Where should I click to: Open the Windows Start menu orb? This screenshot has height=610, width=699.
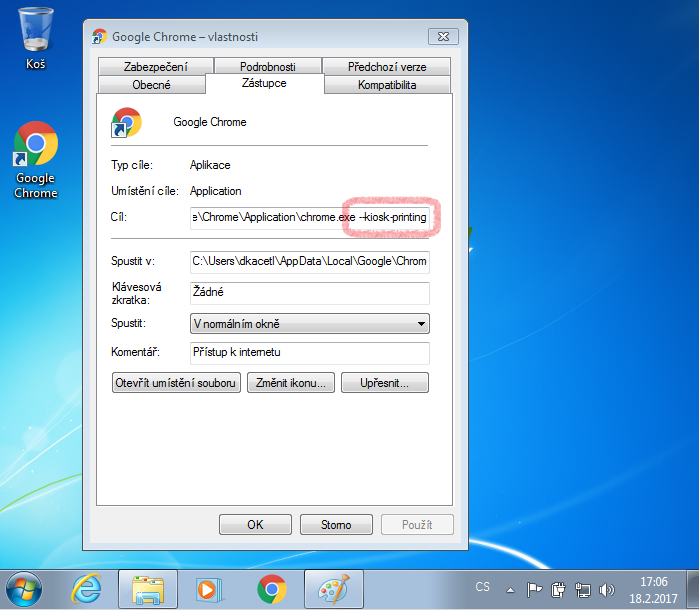24,589
